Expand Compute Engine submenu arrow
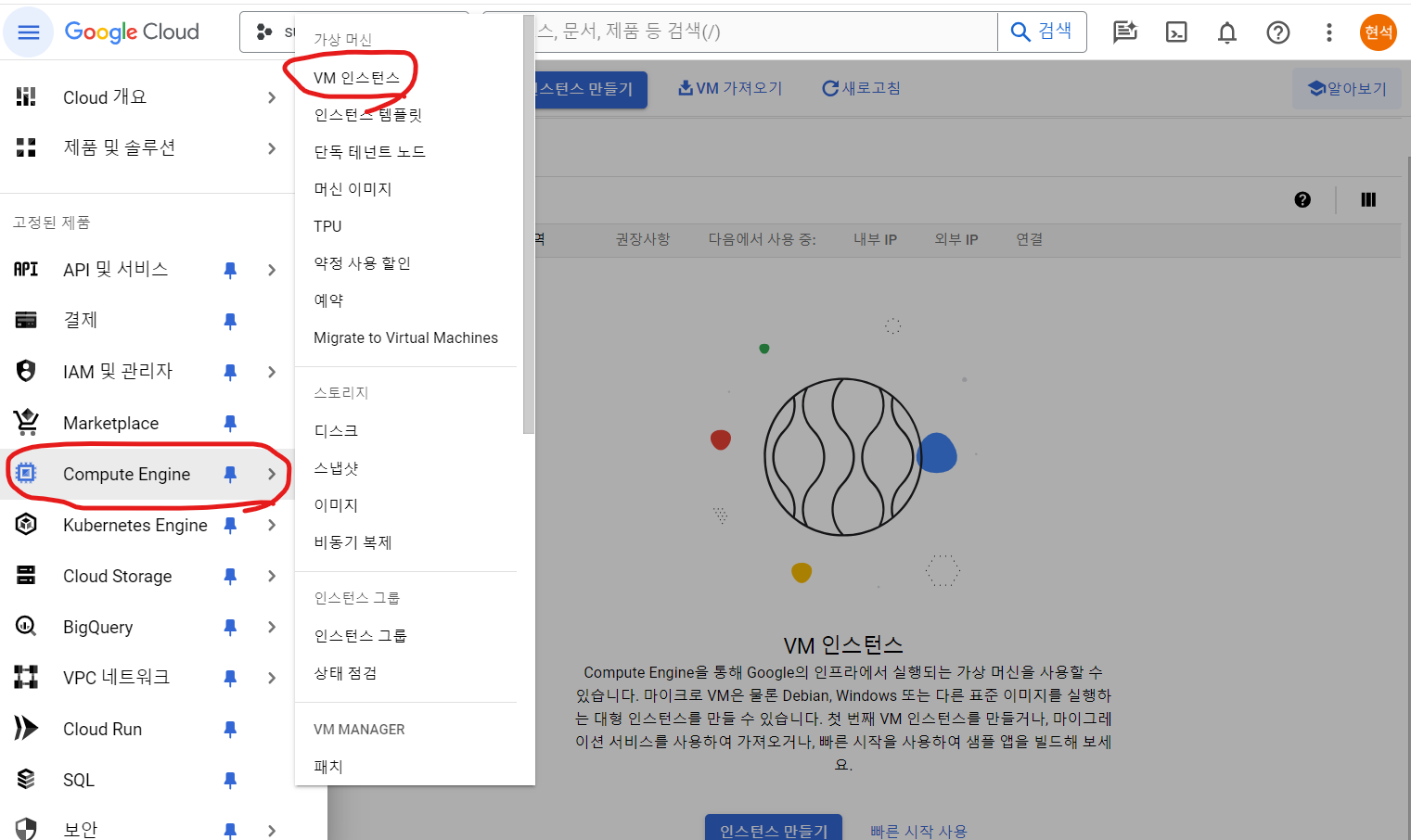This screenshot has width=1411, height=840. coord(272,474)
